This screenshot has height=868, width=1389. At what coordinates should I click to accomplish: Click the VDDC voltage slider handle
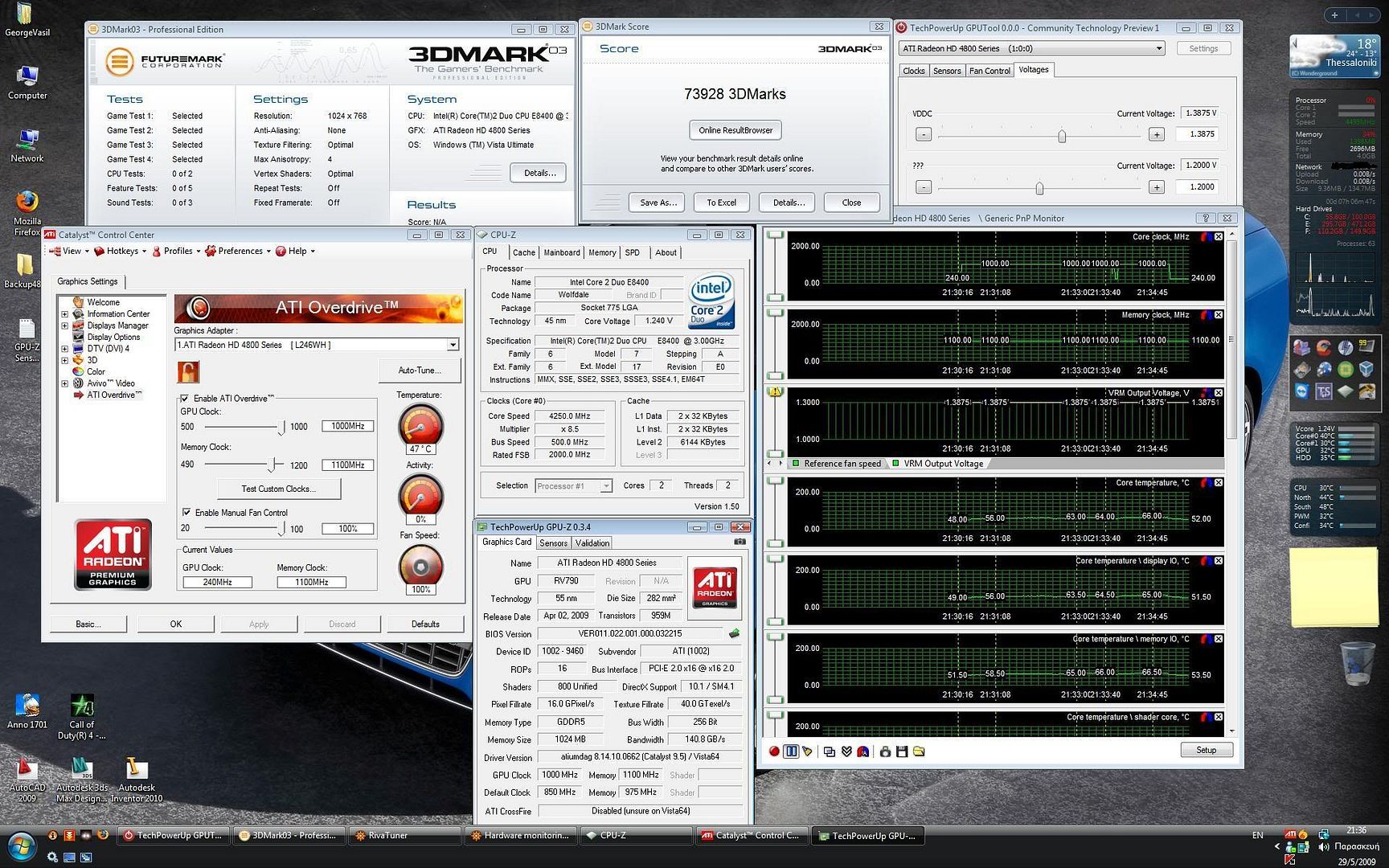coord(1062,136)
